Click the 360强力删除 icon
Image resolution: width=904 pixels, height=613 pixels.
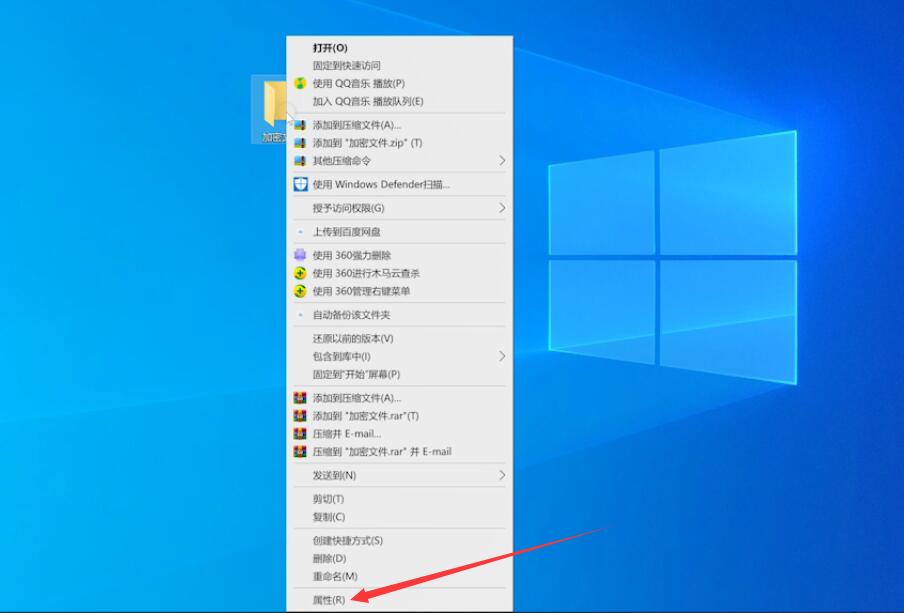(300, 255)
